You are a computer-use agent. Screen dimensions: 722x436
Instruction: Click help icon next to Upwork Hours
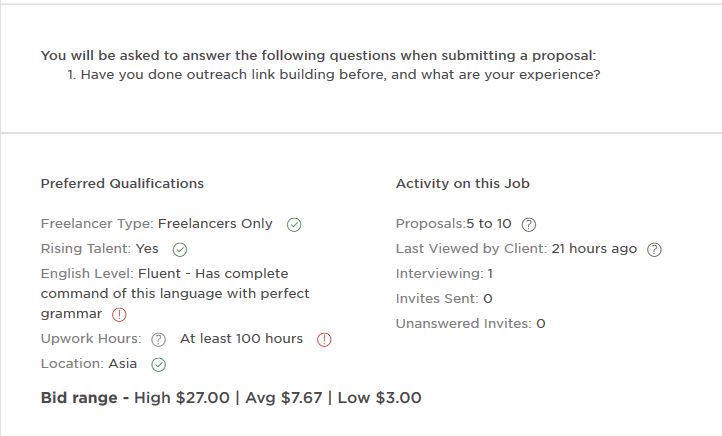[x=158, y=340]
